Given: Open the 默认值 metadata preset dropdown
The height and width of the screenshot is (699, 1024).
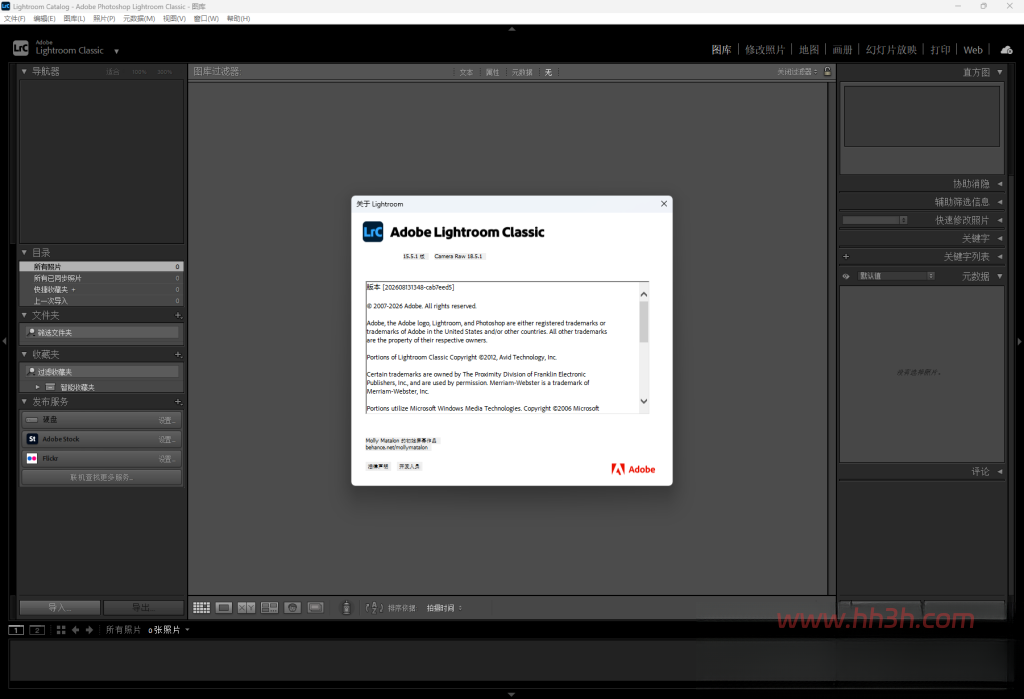Looking at the screenshot, I should click(x=895, y=276).
